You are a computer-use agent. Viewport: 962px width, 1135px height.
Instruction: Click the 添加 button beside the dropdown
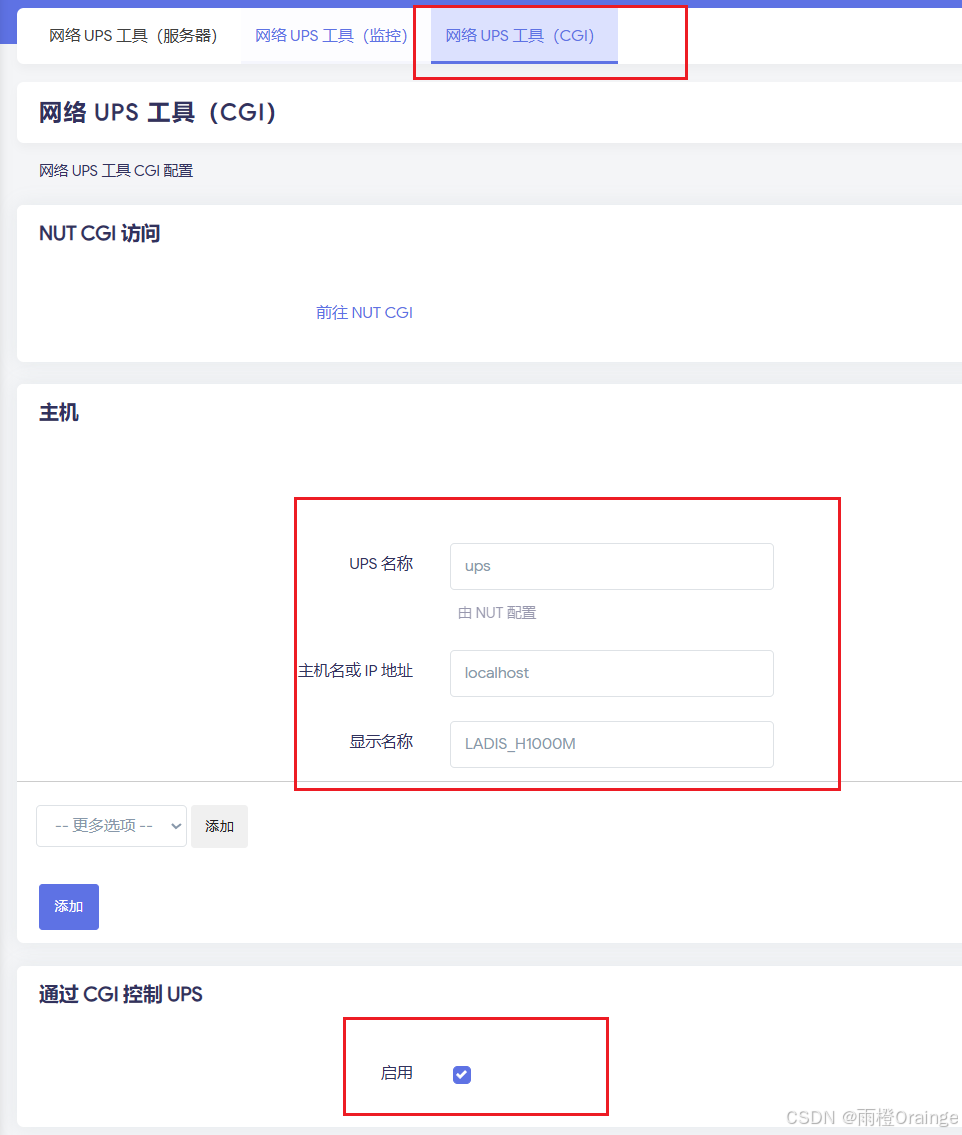(219, 826)
